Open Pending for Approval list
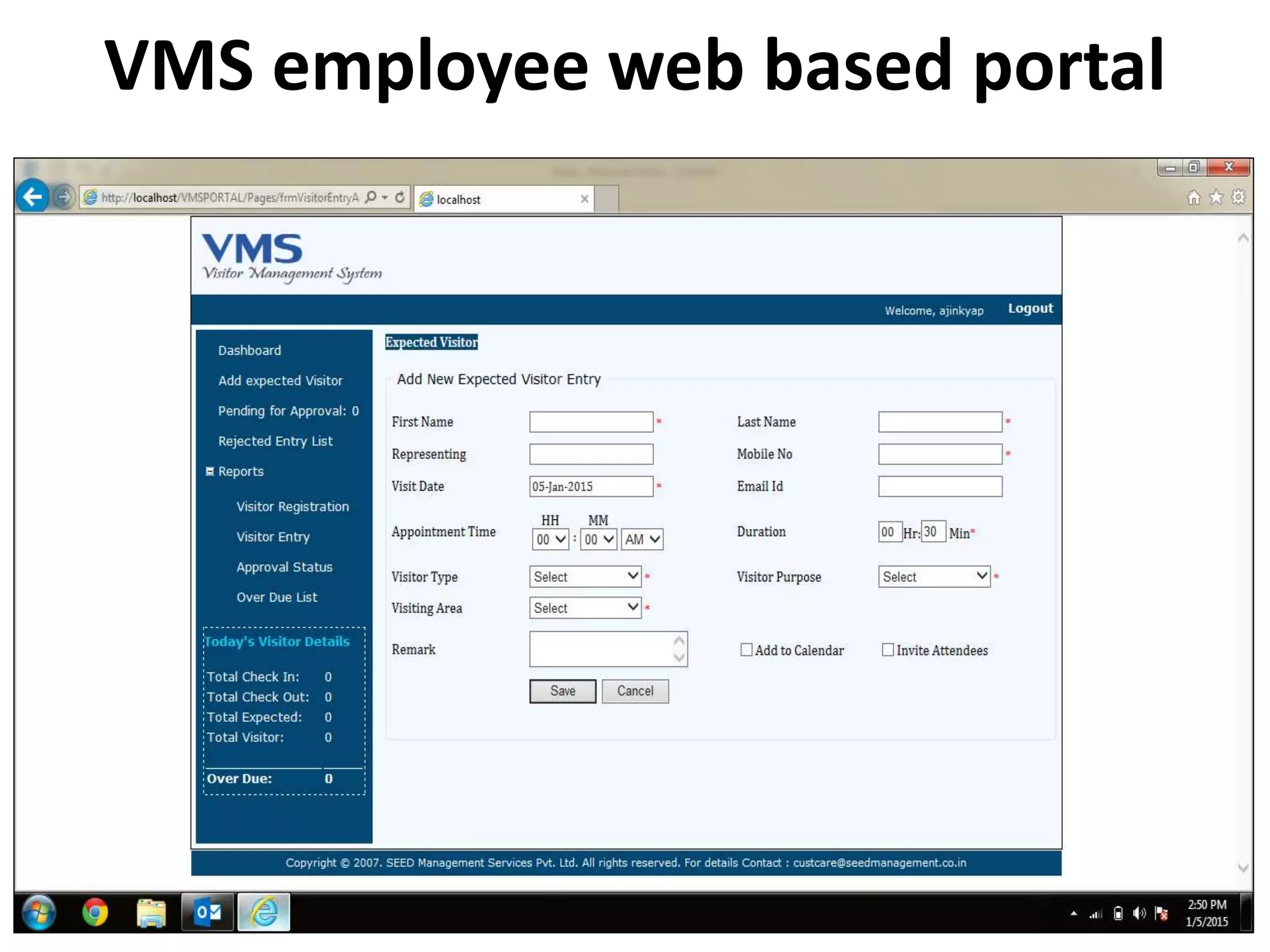Screen dimensions: 1270x952 [x=288, y=411]
